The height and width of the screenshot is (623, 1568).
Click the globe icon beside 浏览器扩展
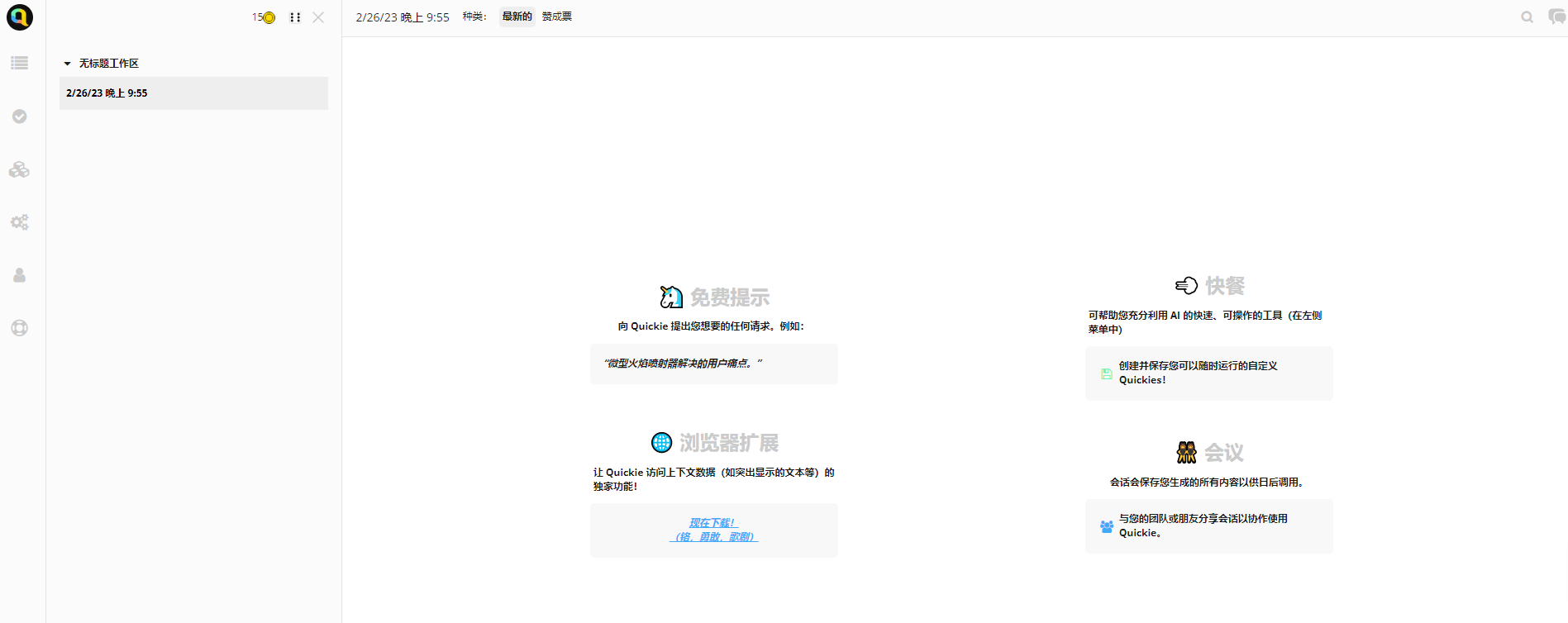[662, 443]
